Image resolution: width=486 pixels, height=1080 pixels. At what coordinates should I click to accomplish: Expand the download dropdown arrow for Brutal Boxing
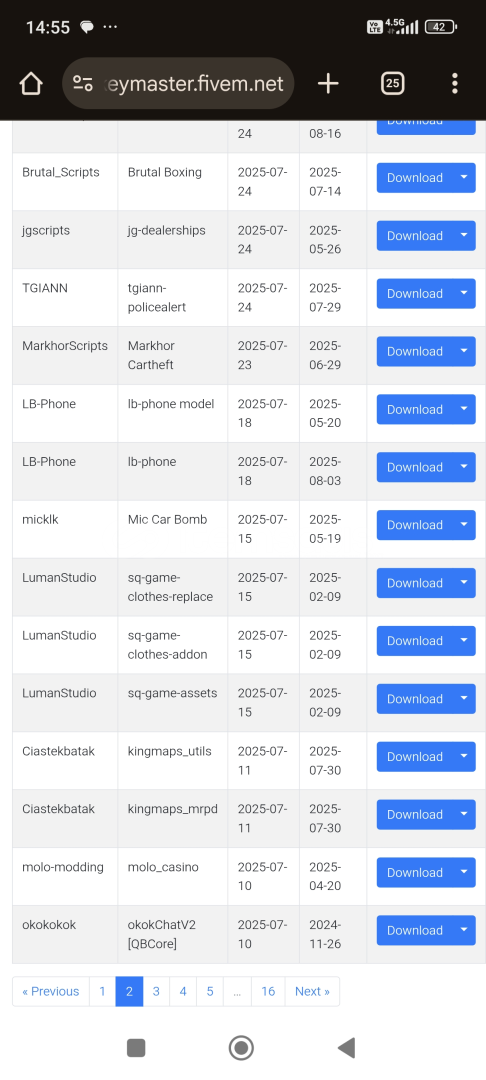[464, 178]
